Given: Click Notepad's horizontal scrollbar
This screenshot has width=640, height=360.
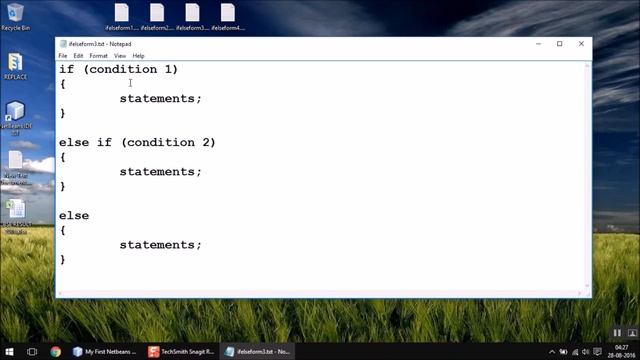Looking at the screenshot, I should (x=320, y=293).
